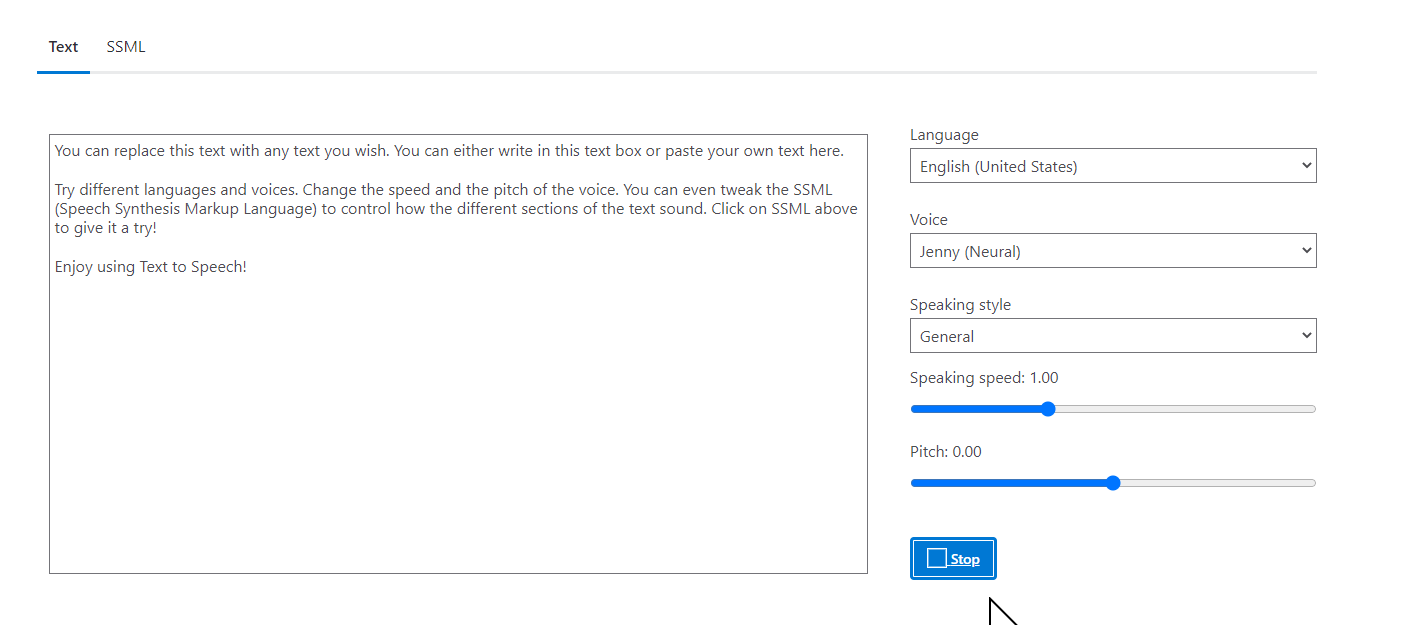Image resolution: width=1427 pixels, height=625 pixels.
Task: Click the 'Speaking speed: 1.00' label
Action: 984,378
